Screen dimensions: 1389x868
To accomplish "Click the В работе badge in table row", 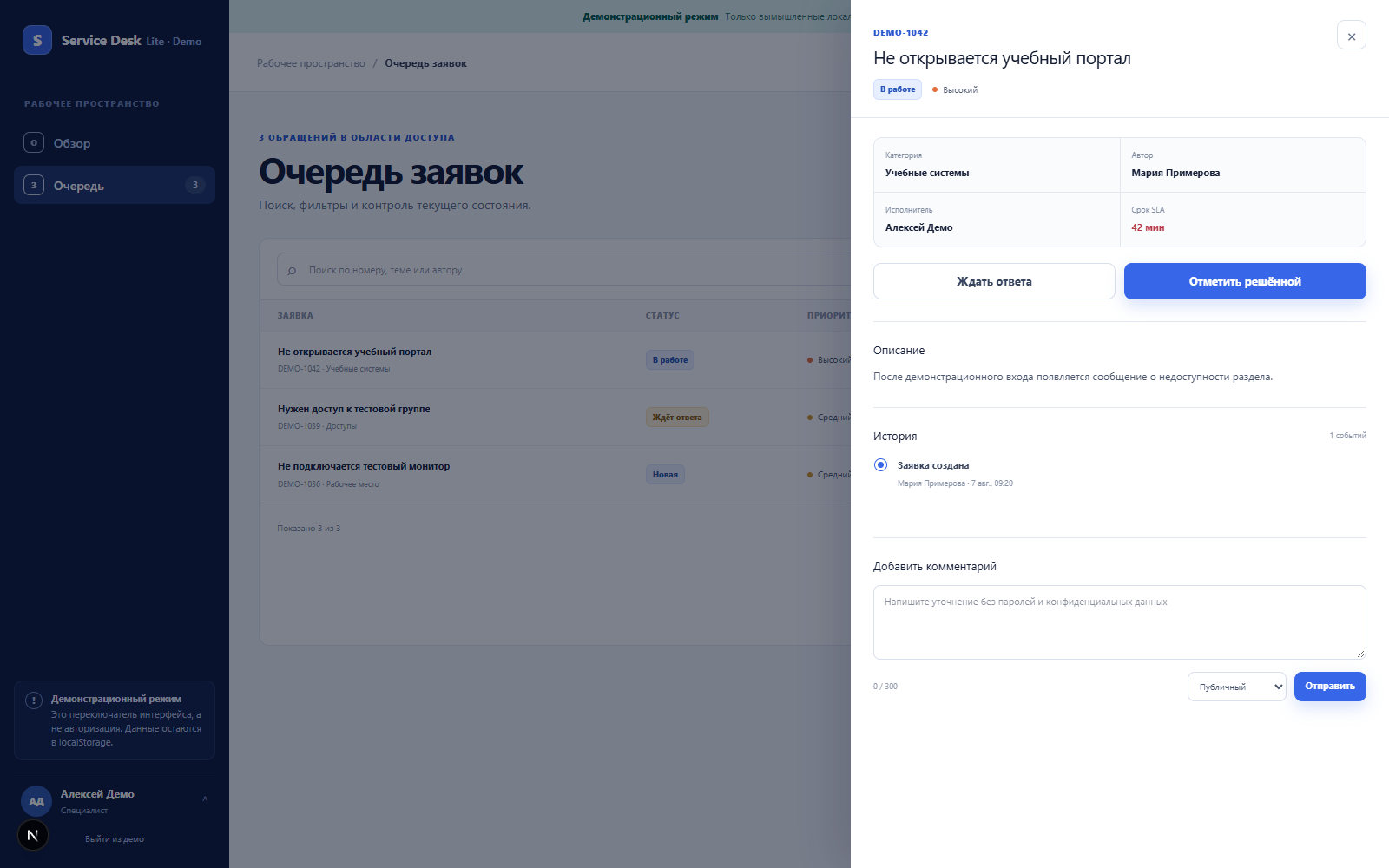I will 669,360.
